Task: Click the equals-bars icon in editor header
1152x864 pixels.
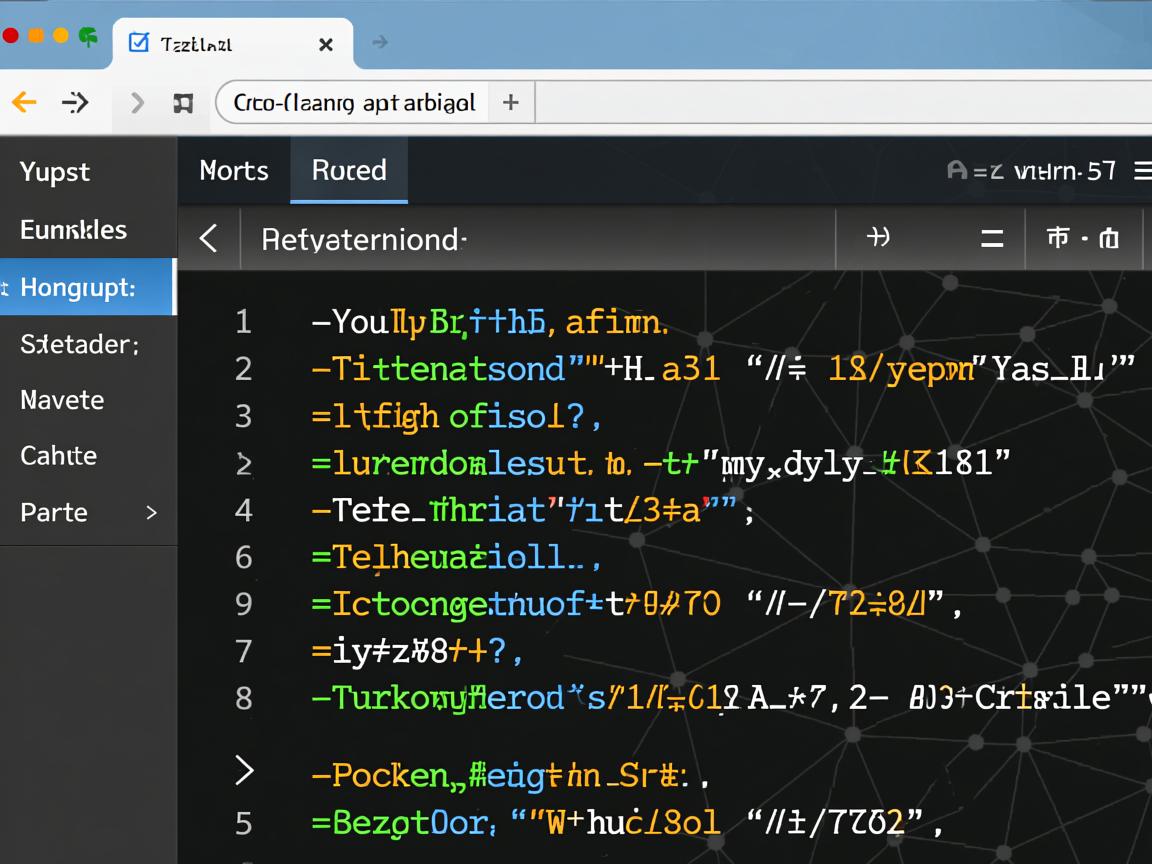Action: pos(992,238)
